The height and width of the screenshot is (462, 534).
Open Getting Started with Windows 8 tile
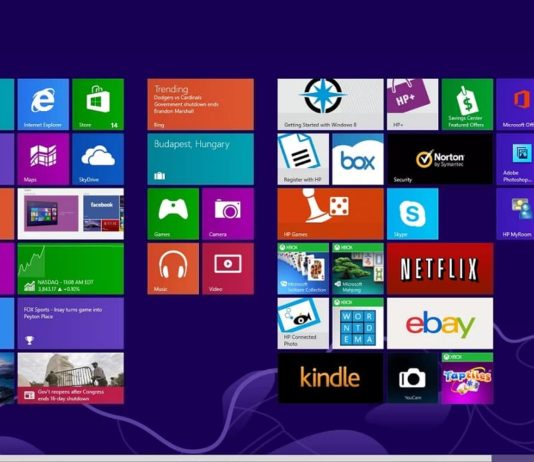[x=330, y=104]
